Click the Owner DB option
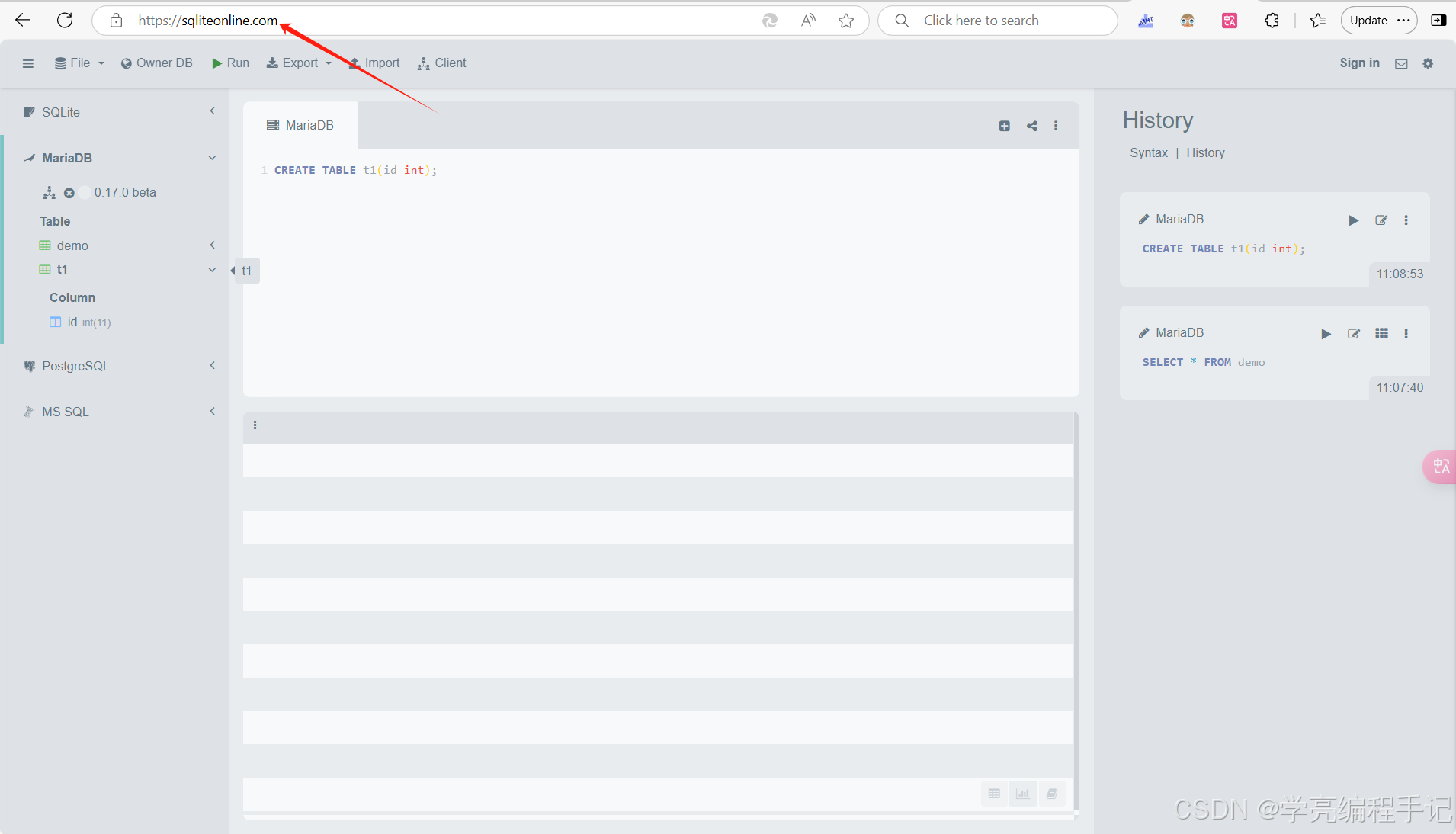1456x834 pixels. point(157,63)
